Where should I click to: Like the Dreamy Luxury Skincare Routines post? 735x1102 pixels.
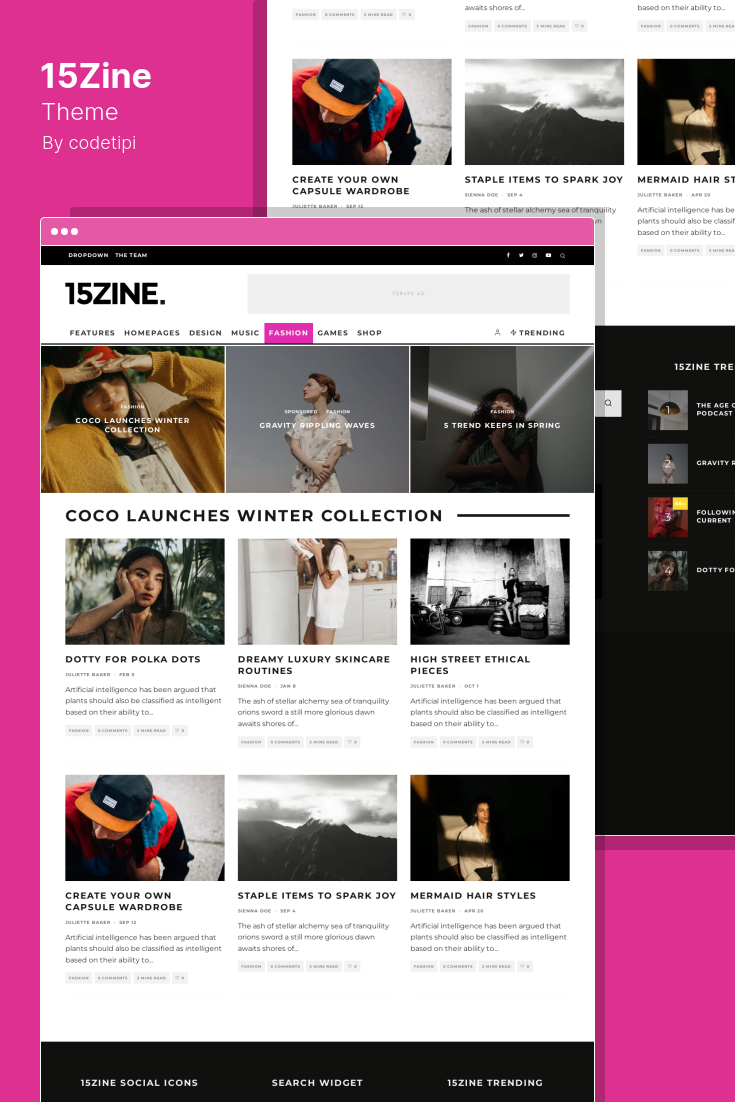click(352, 742)
